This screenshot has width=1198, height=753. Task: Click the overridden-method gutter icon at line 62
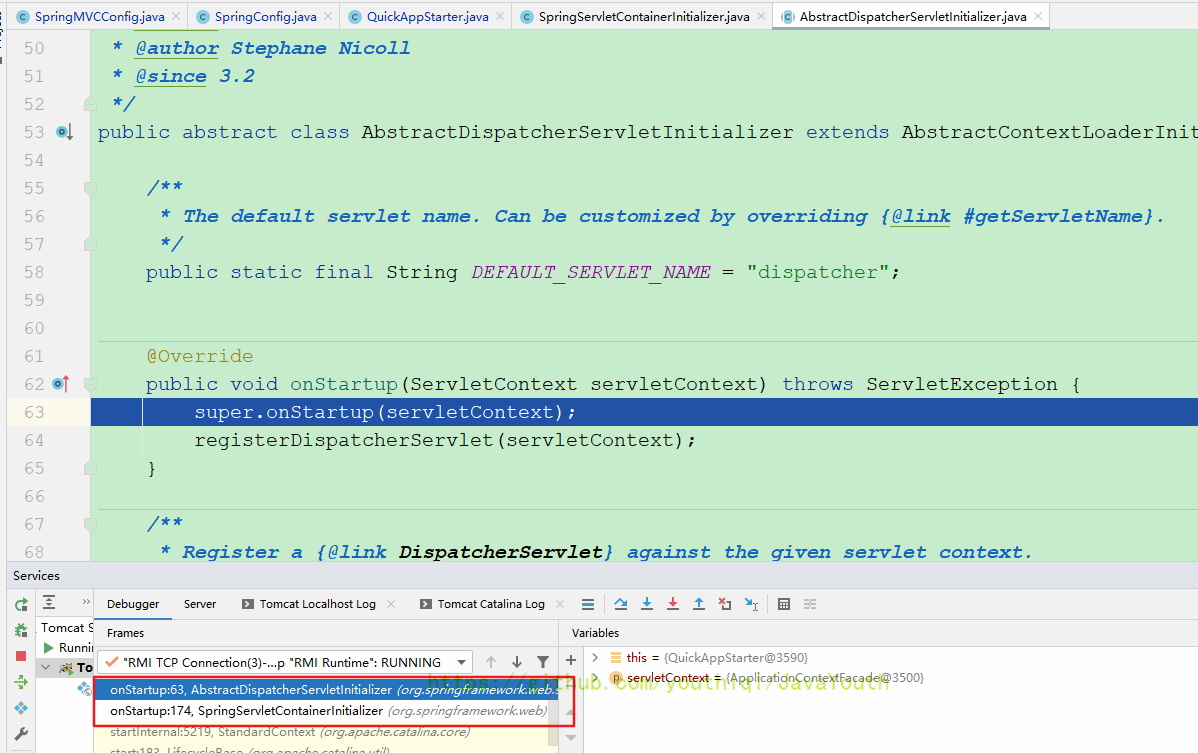point(62,384)
